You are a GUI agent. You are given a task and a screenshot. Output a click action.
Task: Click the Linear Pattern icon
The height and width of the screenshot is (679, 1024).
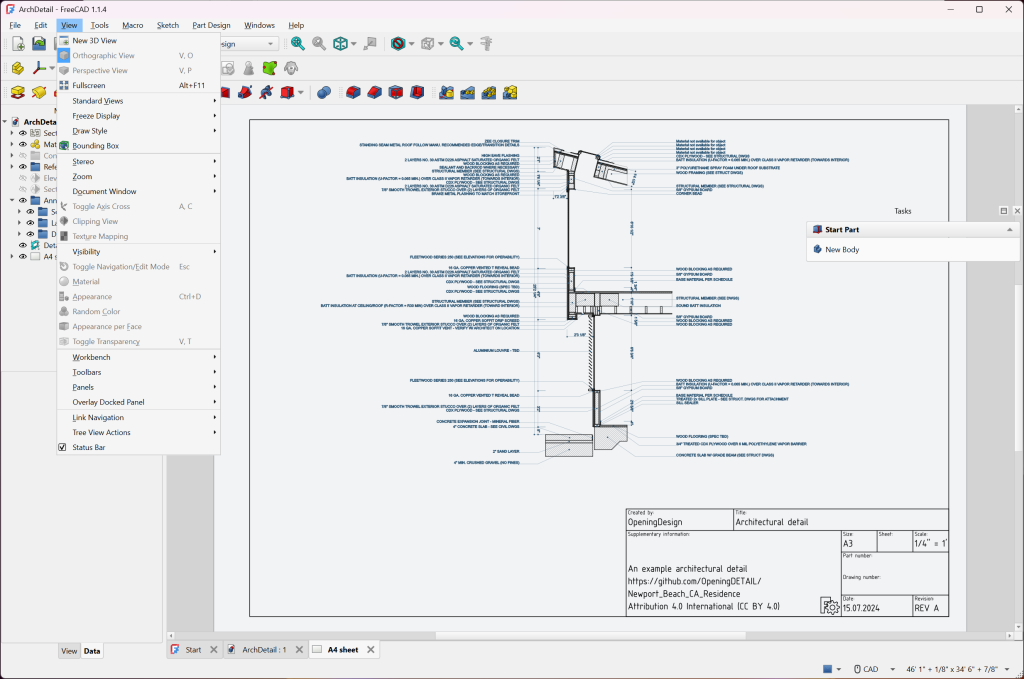[x=468, y=93]
